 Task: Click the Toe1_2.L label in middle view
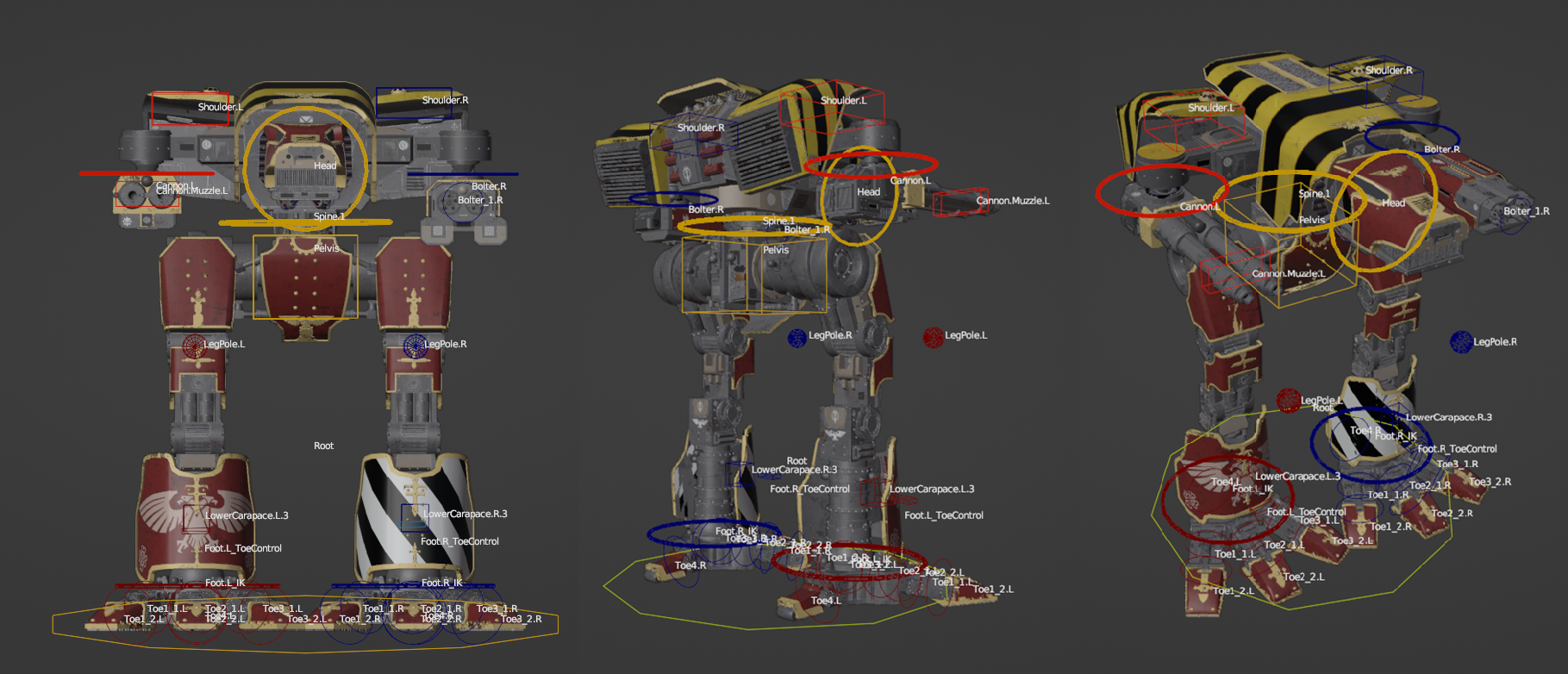point(993,590)
